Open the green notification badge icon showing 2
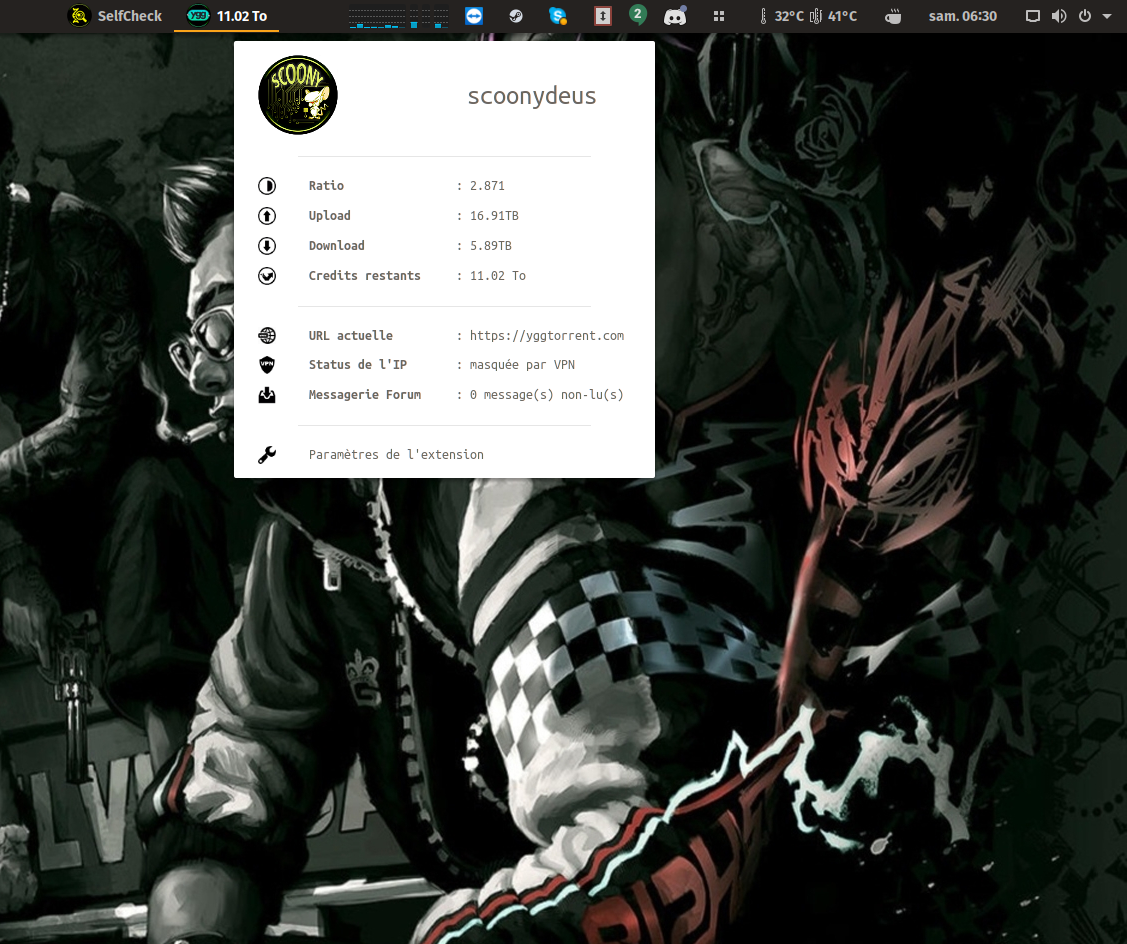 pyautogui.click(x=638, y=14)
